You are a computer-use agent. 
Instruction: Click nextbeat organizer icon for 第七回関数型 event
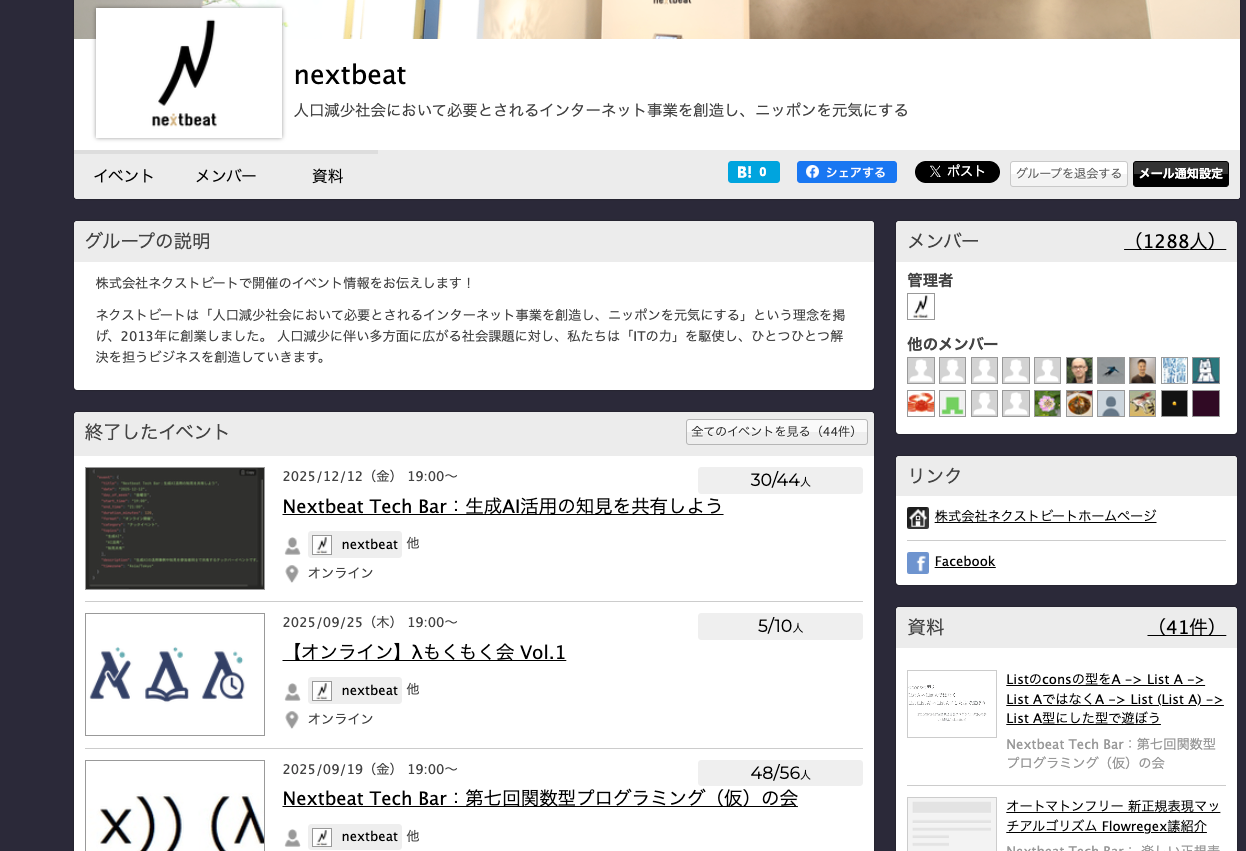322,836
